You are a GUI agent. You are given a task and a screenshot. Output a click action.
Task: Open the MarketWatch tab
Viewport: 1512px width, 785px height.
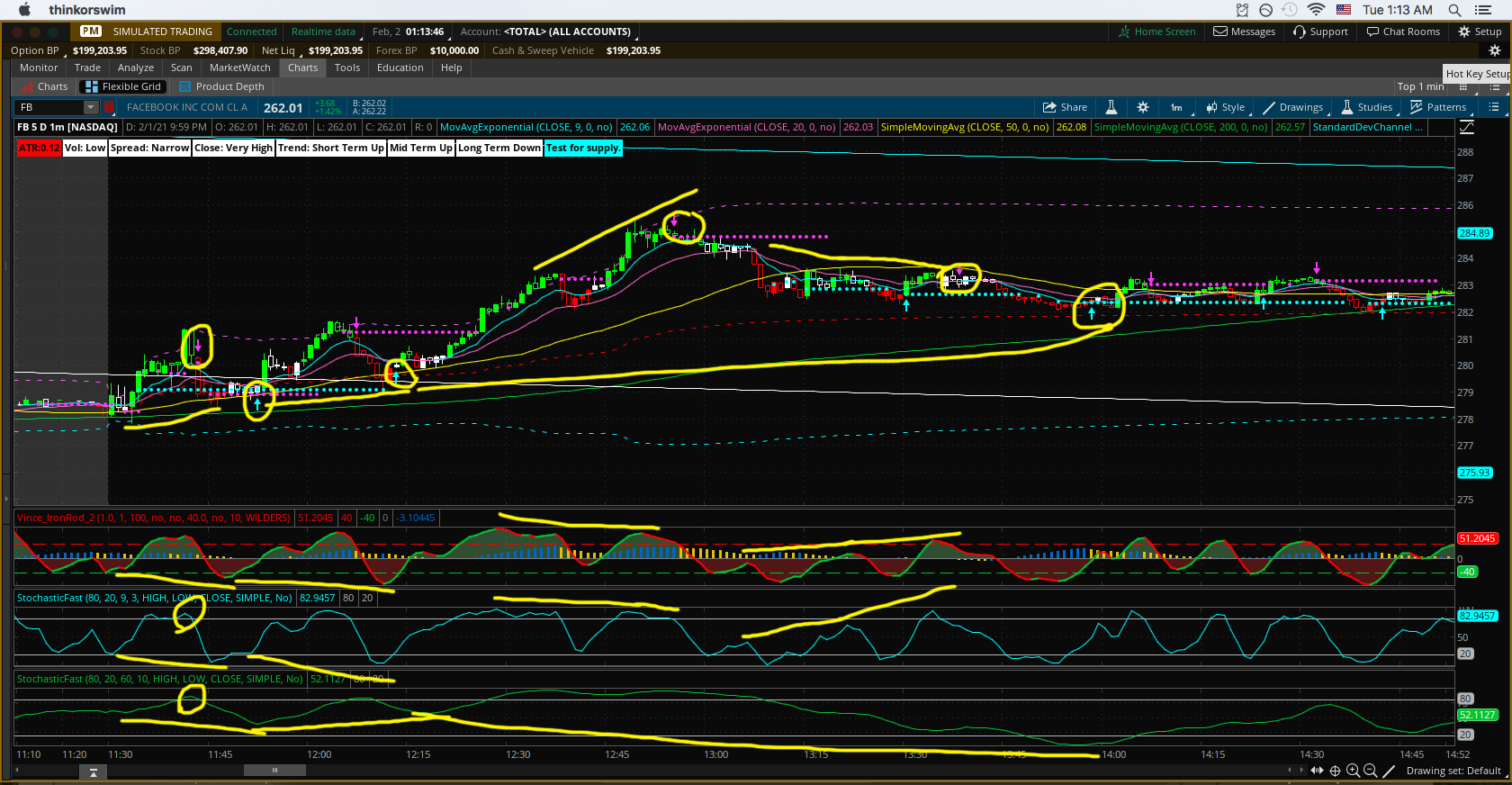tap(239, 68)
